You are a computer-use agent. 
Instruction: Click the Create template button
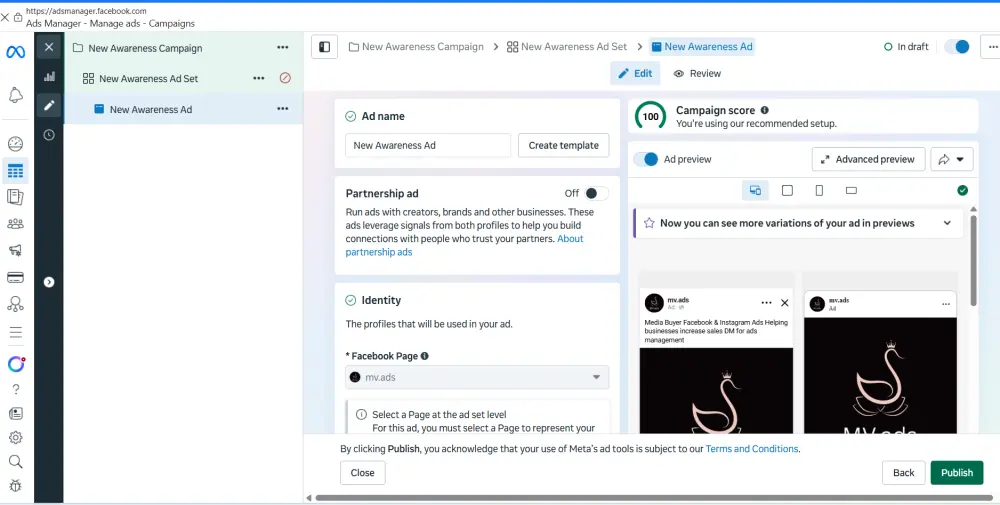(564, 145)
